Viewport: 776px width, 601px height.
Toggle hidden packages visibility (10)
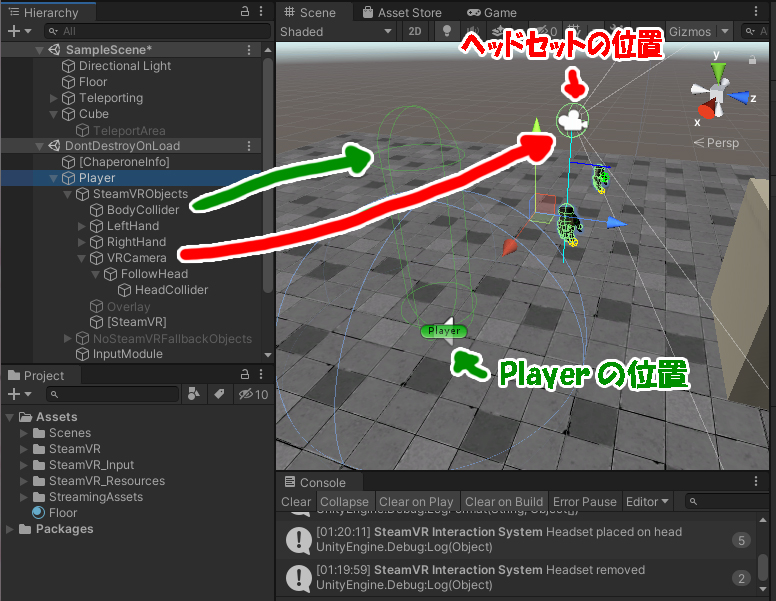(x=253, y=394)
